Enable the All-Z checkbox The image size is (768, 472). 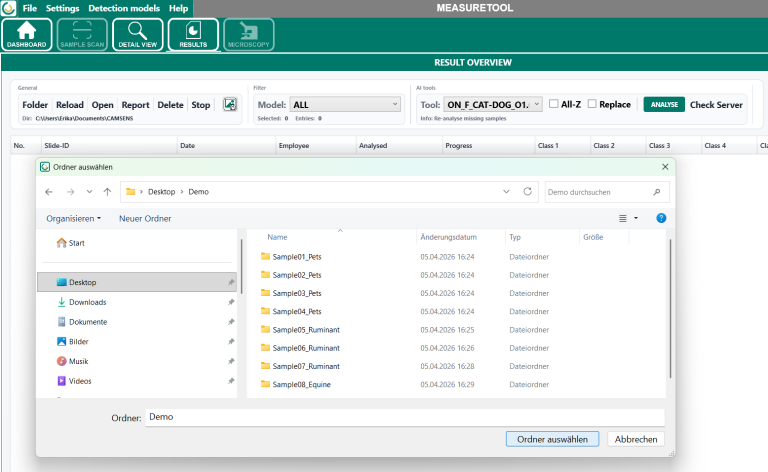pos(555,104)
